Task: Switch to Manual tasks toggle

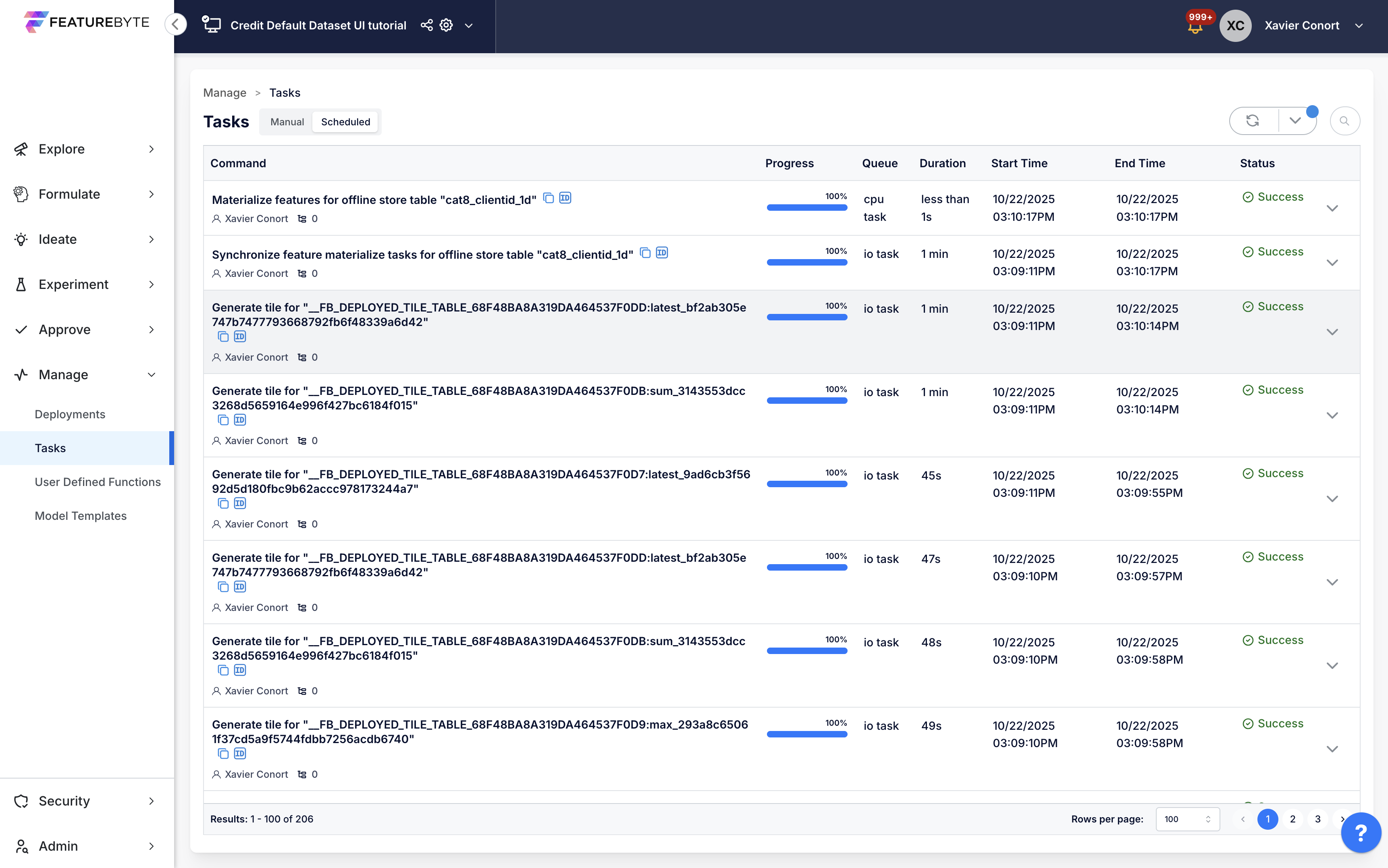Action: (x=287, y=122)
